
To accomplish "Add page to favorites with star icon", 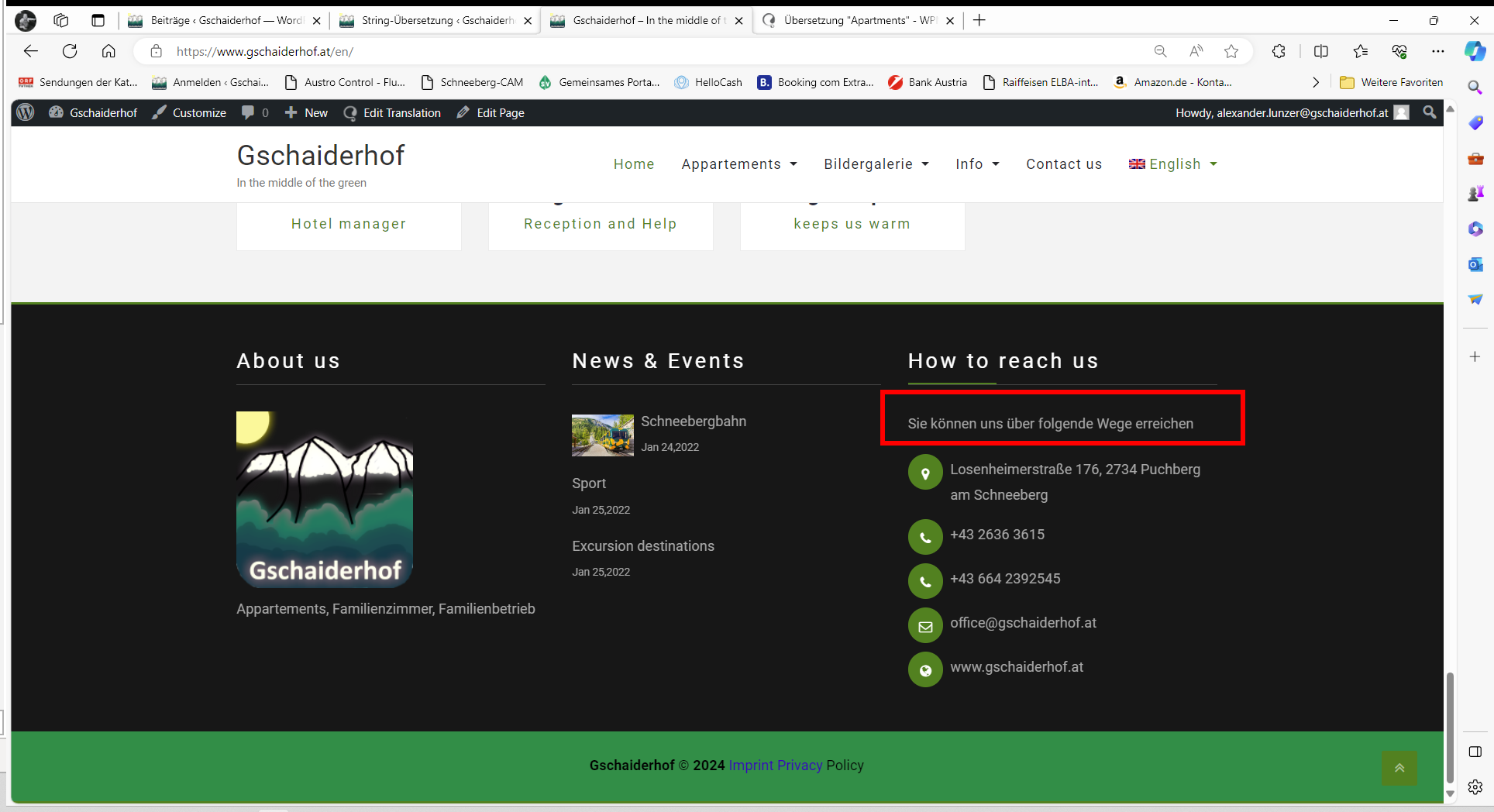I will (1231, 51).
